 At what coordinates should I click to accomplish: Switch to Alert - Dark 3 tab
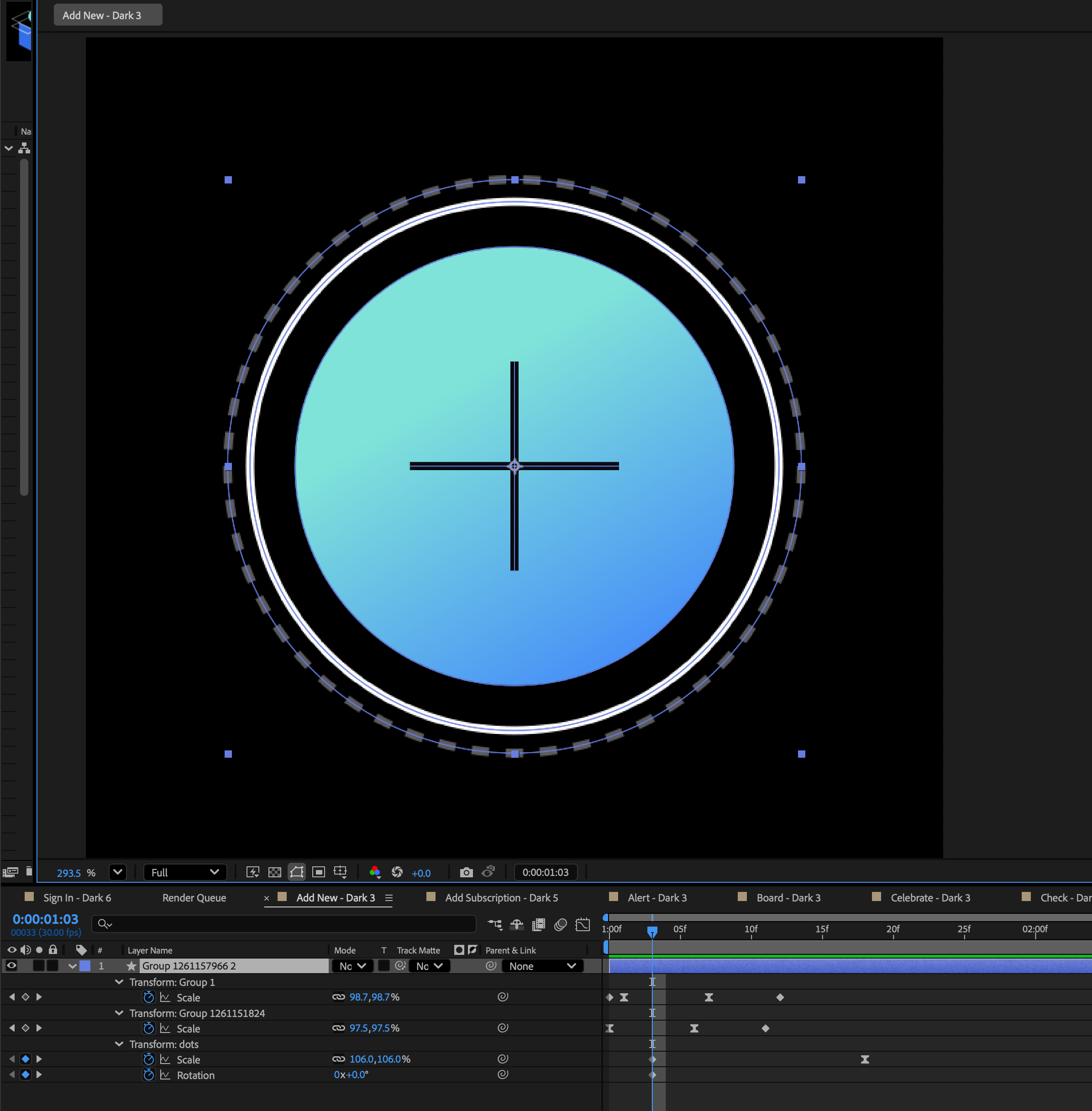657,898
